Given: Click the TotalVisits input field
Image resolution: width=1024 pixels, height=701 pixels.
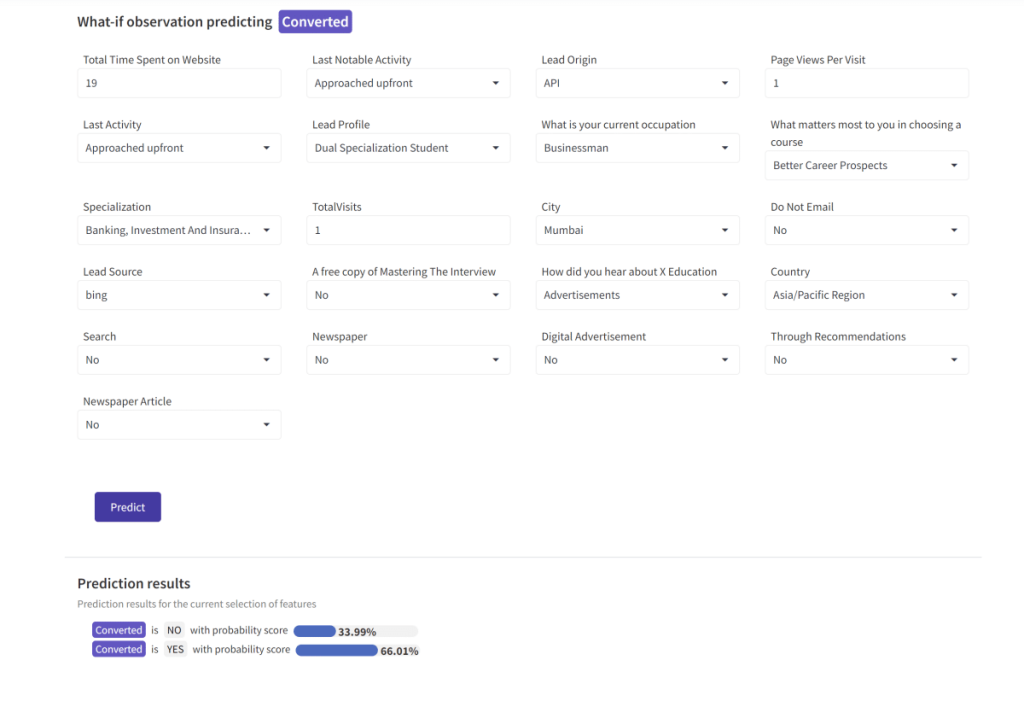Looking at the screenshot, I should click(x=408, y=230).
